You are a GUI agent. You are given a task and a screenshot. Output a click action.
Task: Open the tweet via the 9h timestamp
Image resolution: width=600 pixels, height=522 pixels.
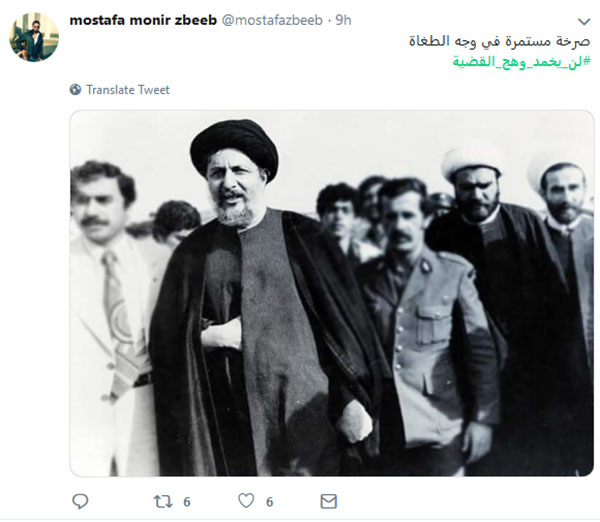343,20
